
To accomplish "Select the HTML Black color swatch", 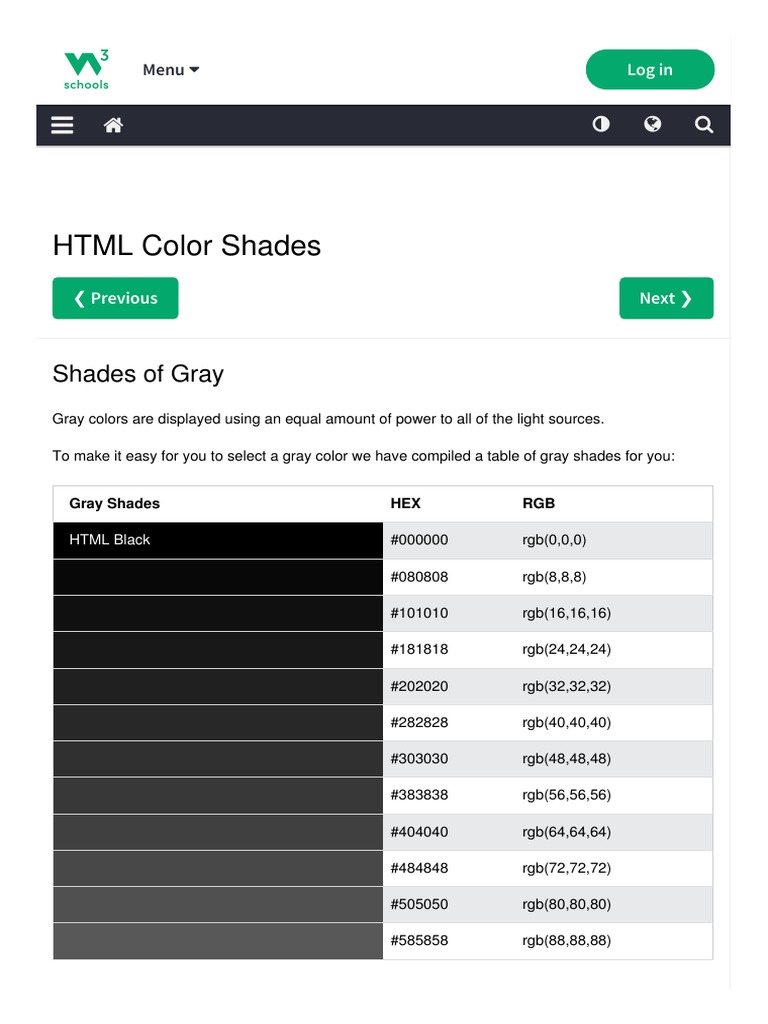I will point(218,540).
